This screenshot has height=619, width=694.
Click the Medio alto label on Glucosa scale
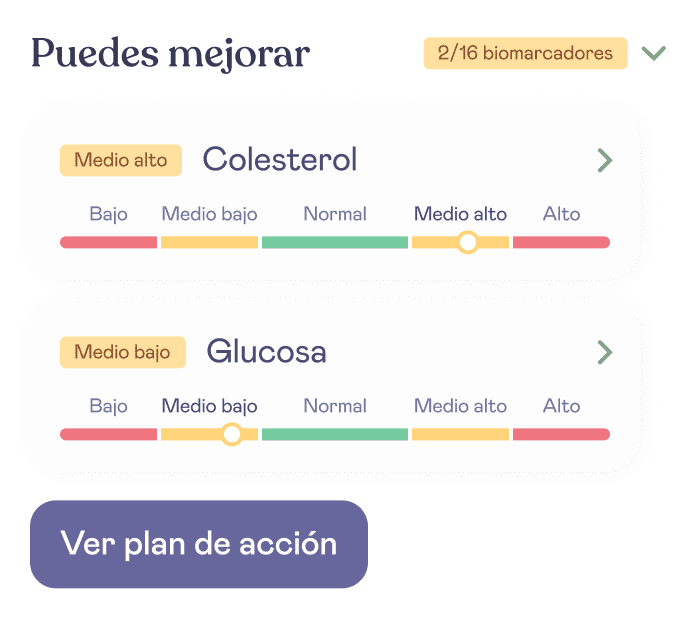[x=460, y=406]
